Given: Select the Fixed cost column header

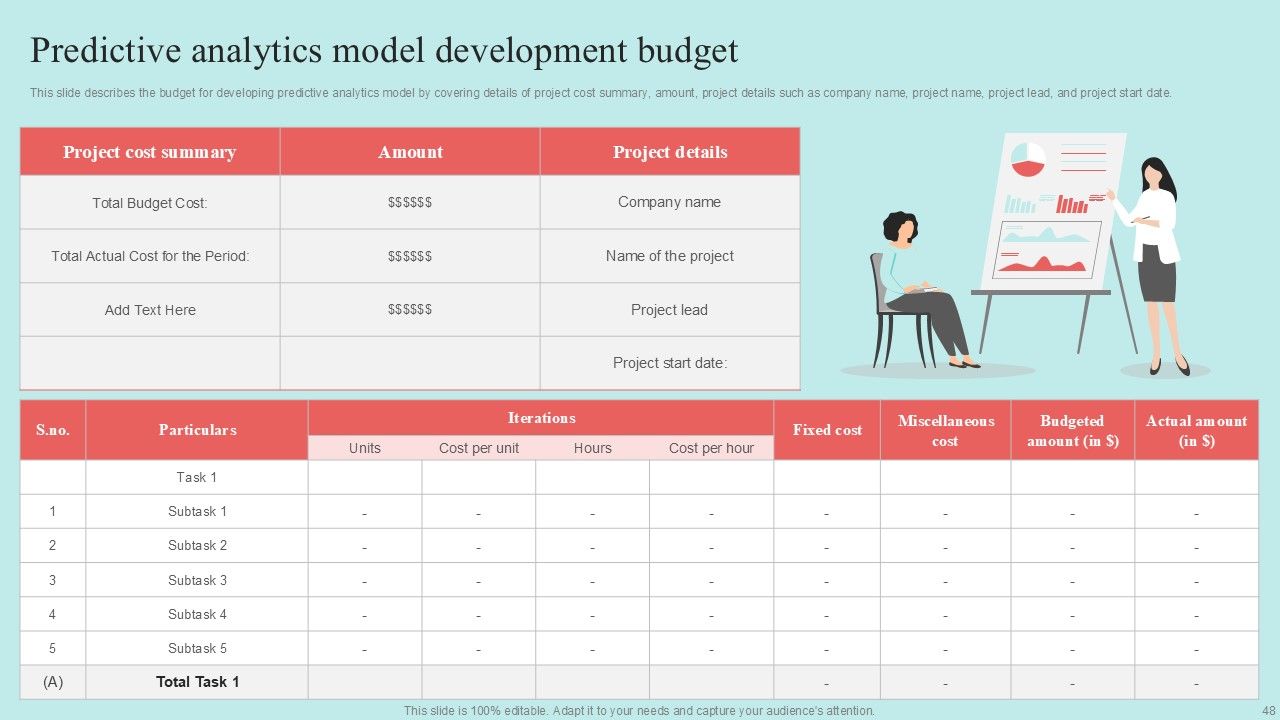Looking at the screenshot, I should 827,430.
